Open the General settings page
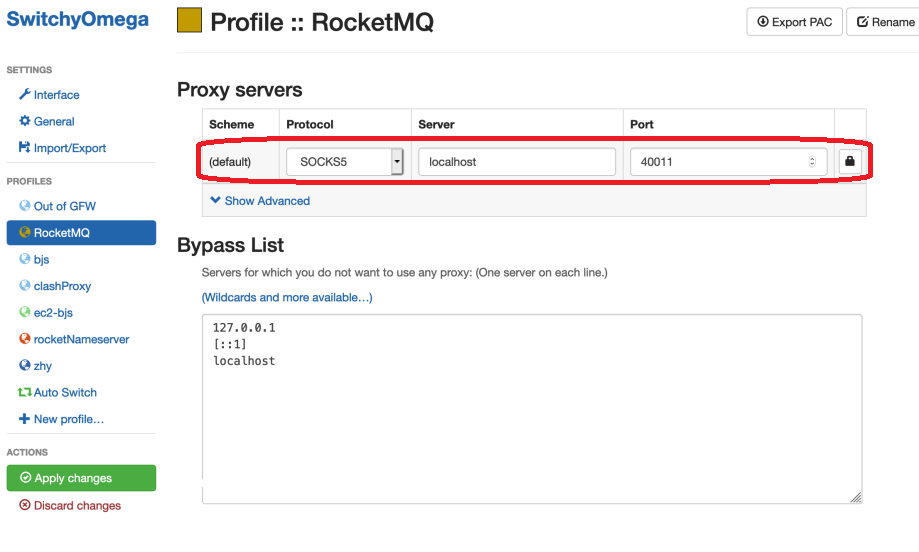 [x=54, y=121]
